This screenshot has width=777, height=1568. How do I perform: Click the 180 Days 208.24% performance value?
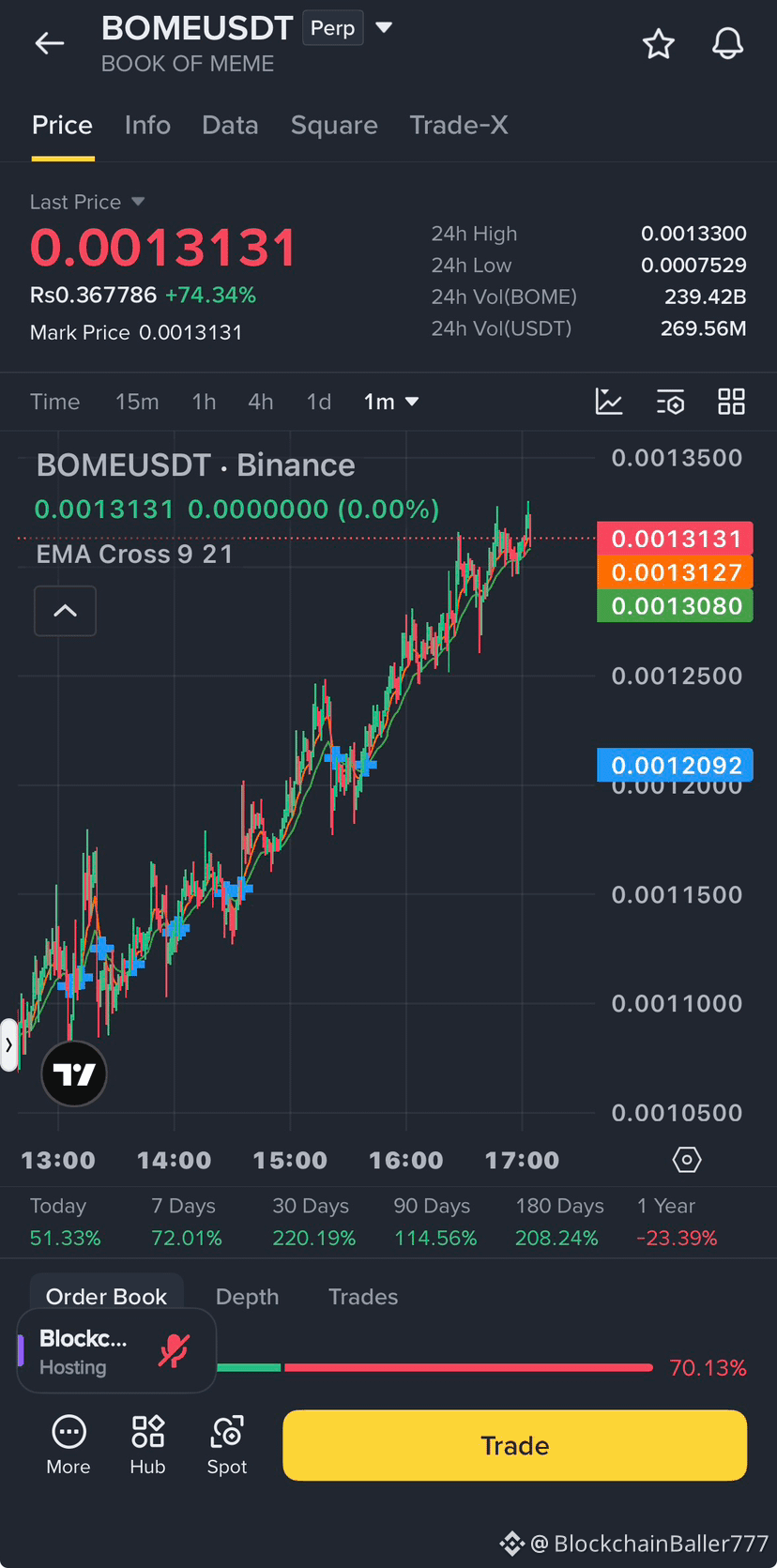(x=556, y=1238)
